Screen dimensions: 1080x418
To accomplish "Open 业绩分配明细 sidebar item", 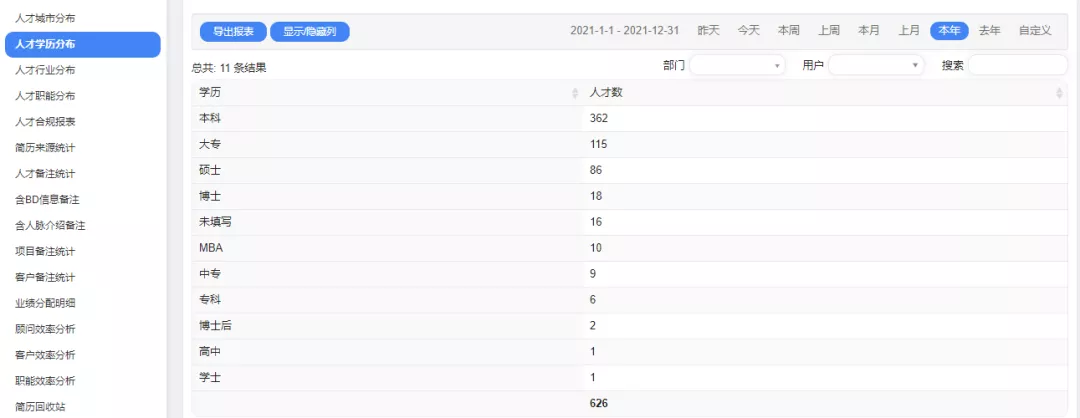I will [45, 303].
